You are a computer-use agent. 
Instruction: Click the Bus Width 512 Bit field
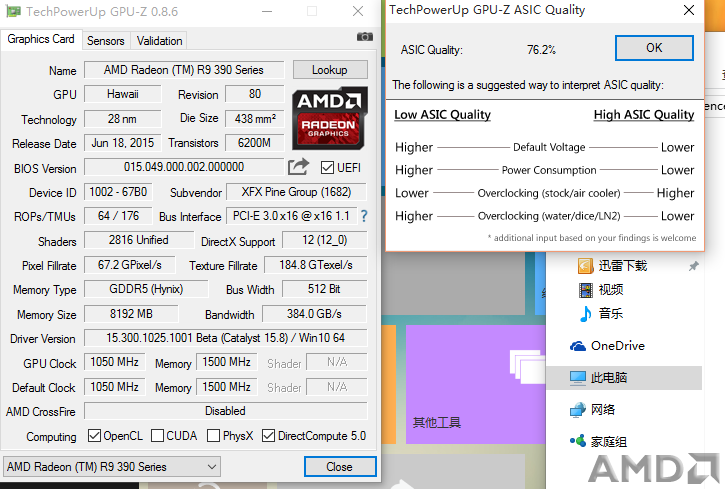point(325,289)
